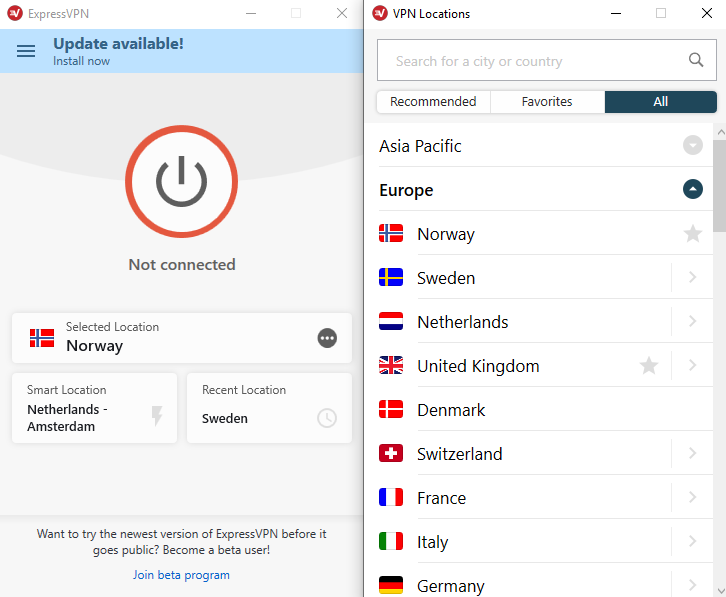Favorite Norway with the star icon
The width and height of the screenshot is (726, 597).
tap(693, 233)
